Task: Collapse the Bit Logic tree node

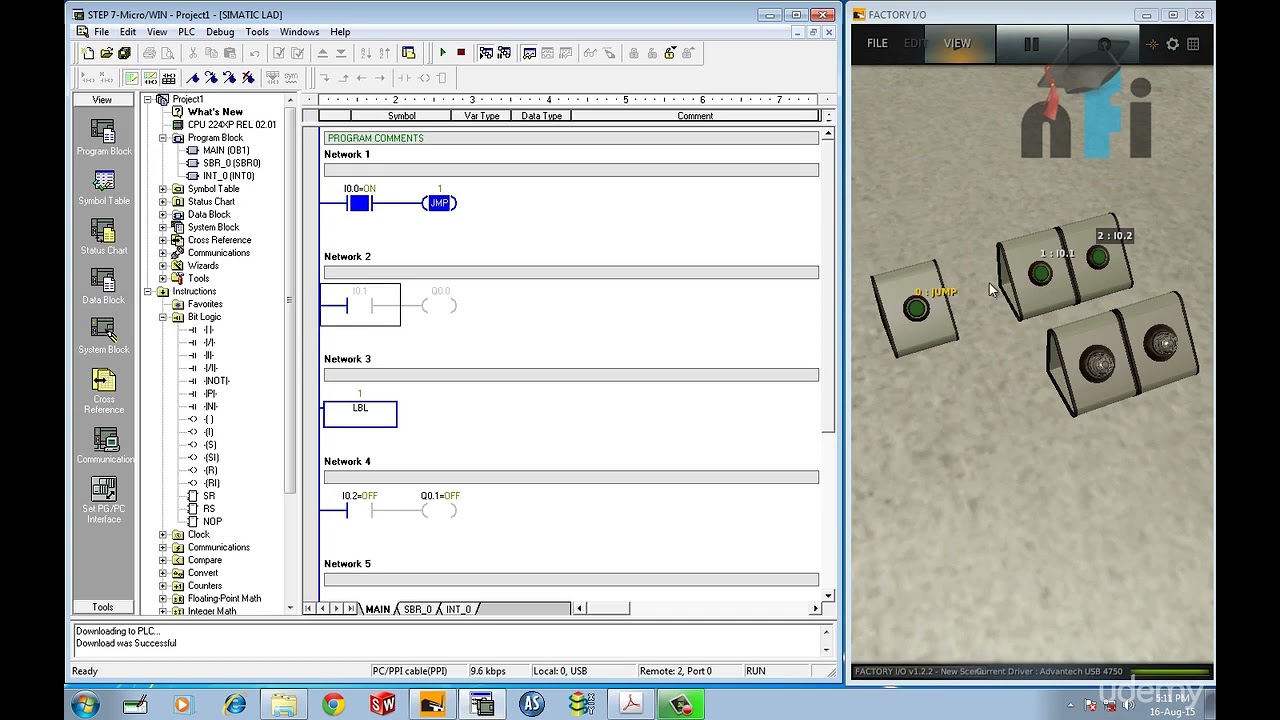Action: point(163,317)
